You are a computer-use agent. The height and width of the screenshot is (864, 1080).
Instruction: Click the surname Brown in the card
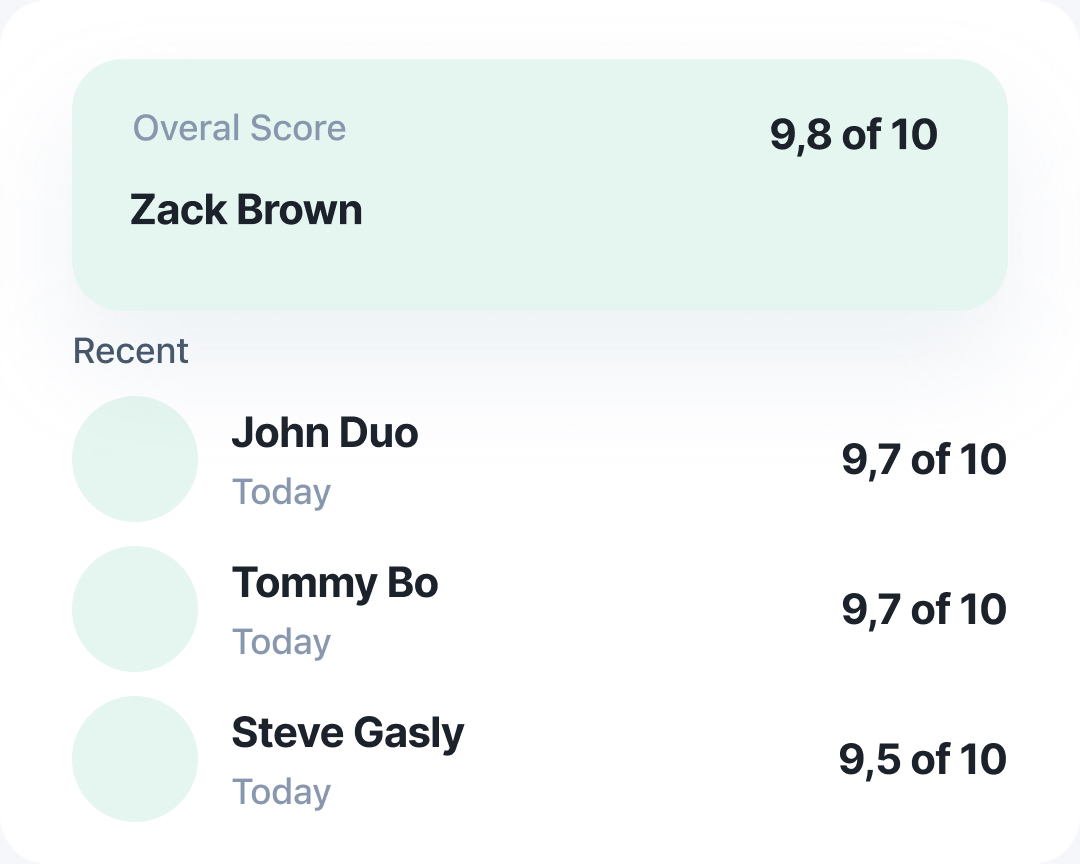tap(300, 209)
